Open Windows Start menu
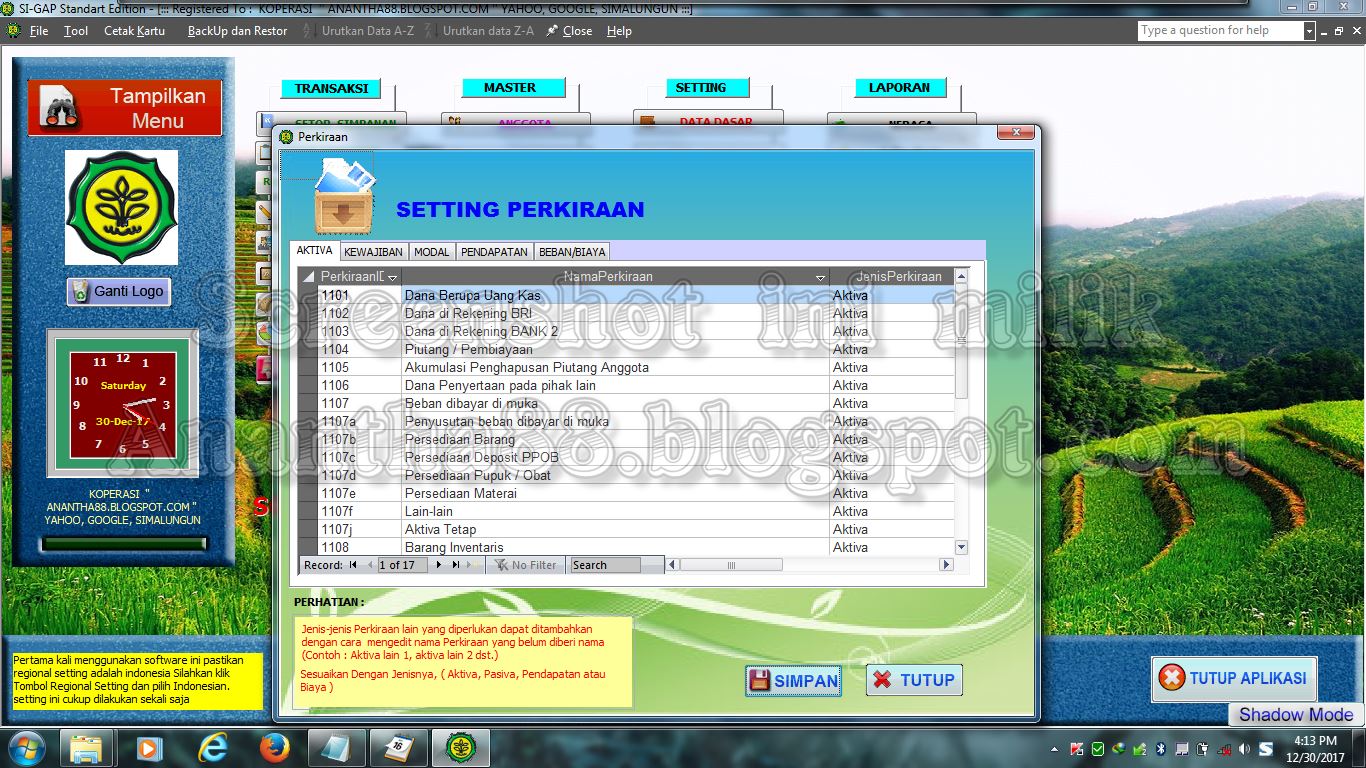This screenshot has height=768, width=1366. 25,748
